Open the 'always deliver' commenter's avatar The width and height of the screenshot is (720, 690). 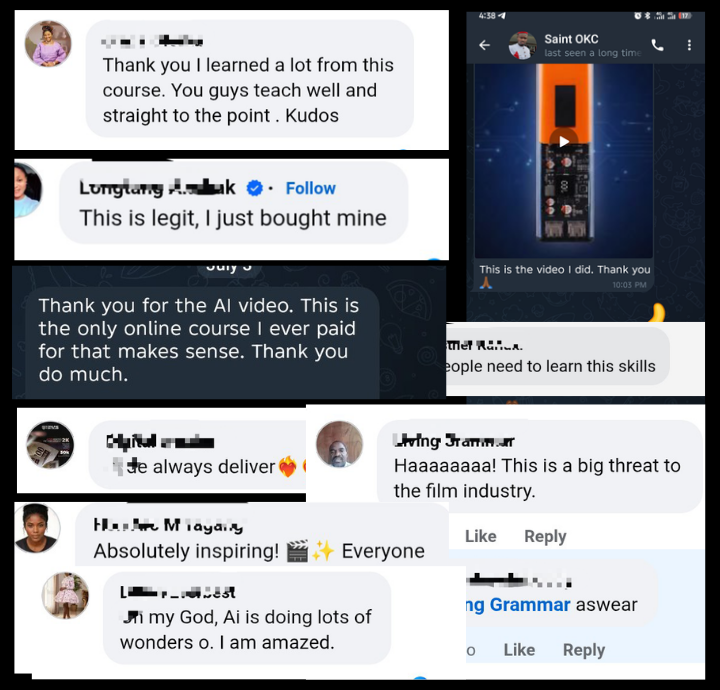coord(50,444)
